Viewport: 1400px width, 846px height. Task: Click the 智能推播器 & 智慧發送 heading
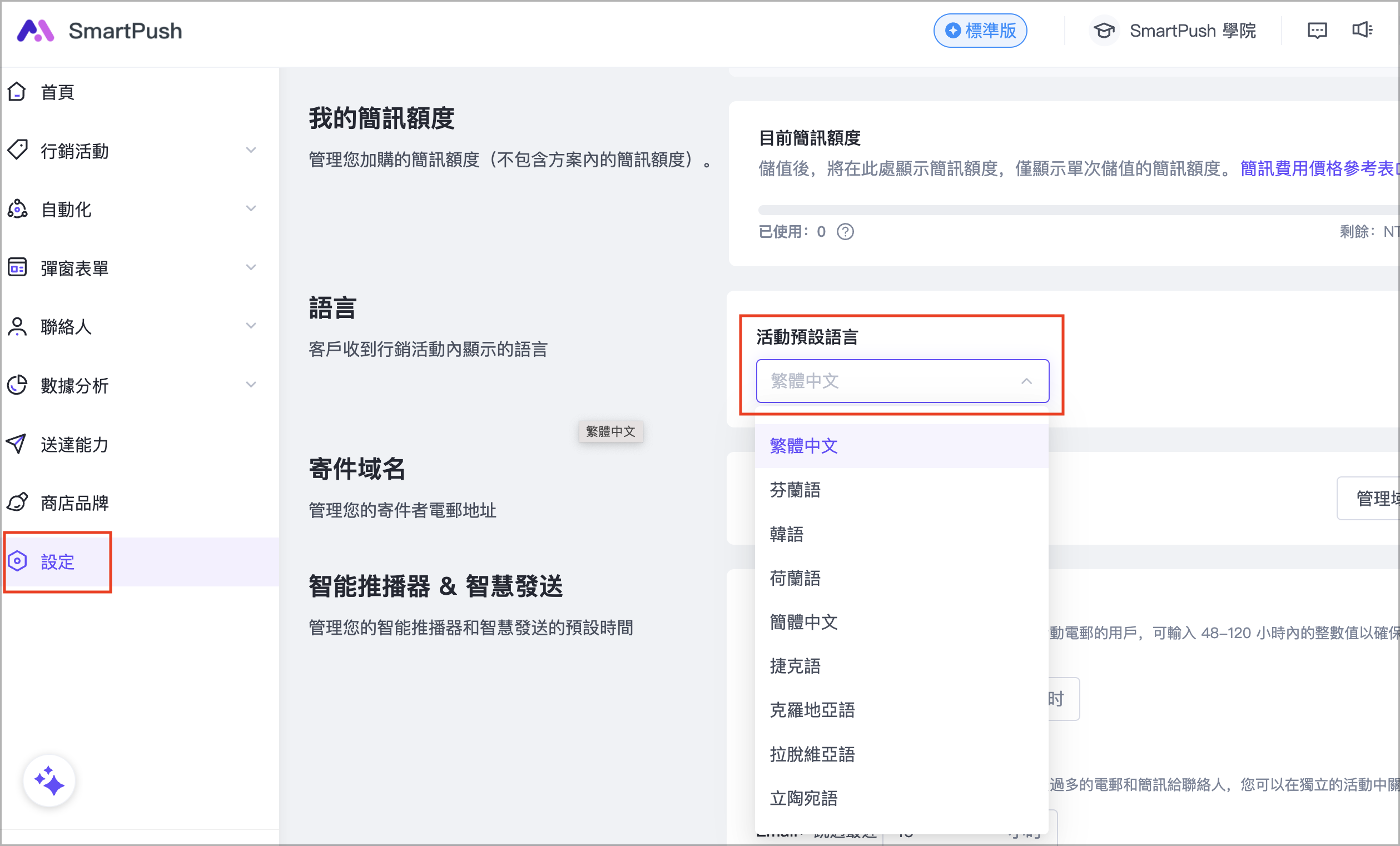[436, 586]
